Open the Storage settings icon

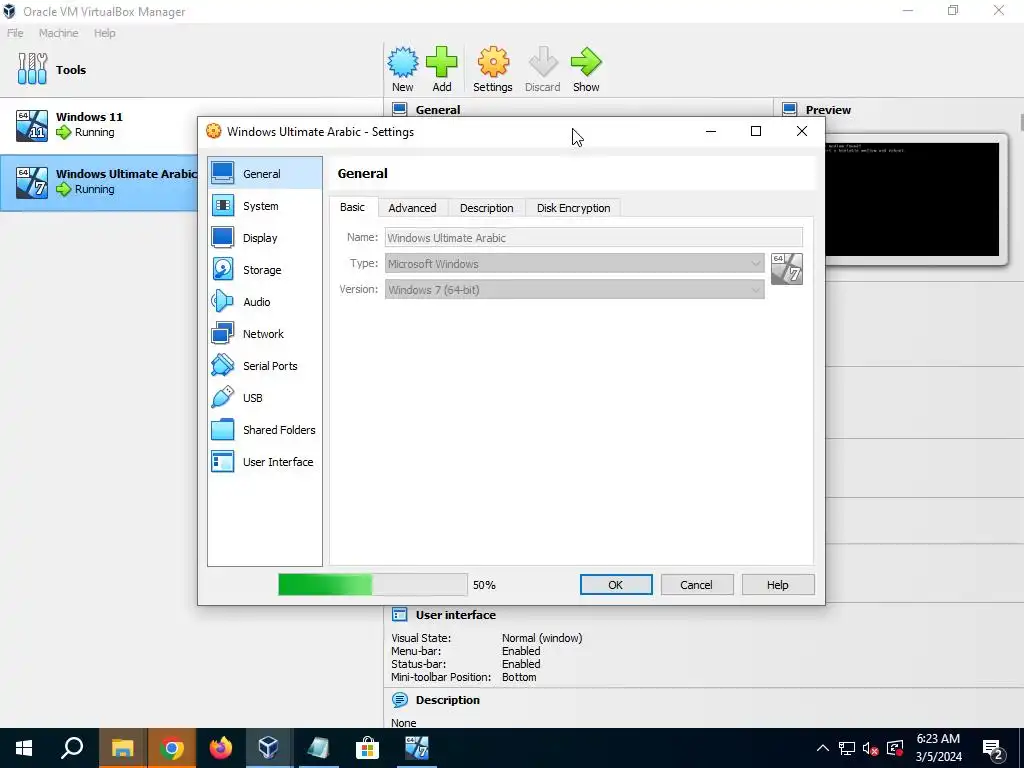[223, 270]
